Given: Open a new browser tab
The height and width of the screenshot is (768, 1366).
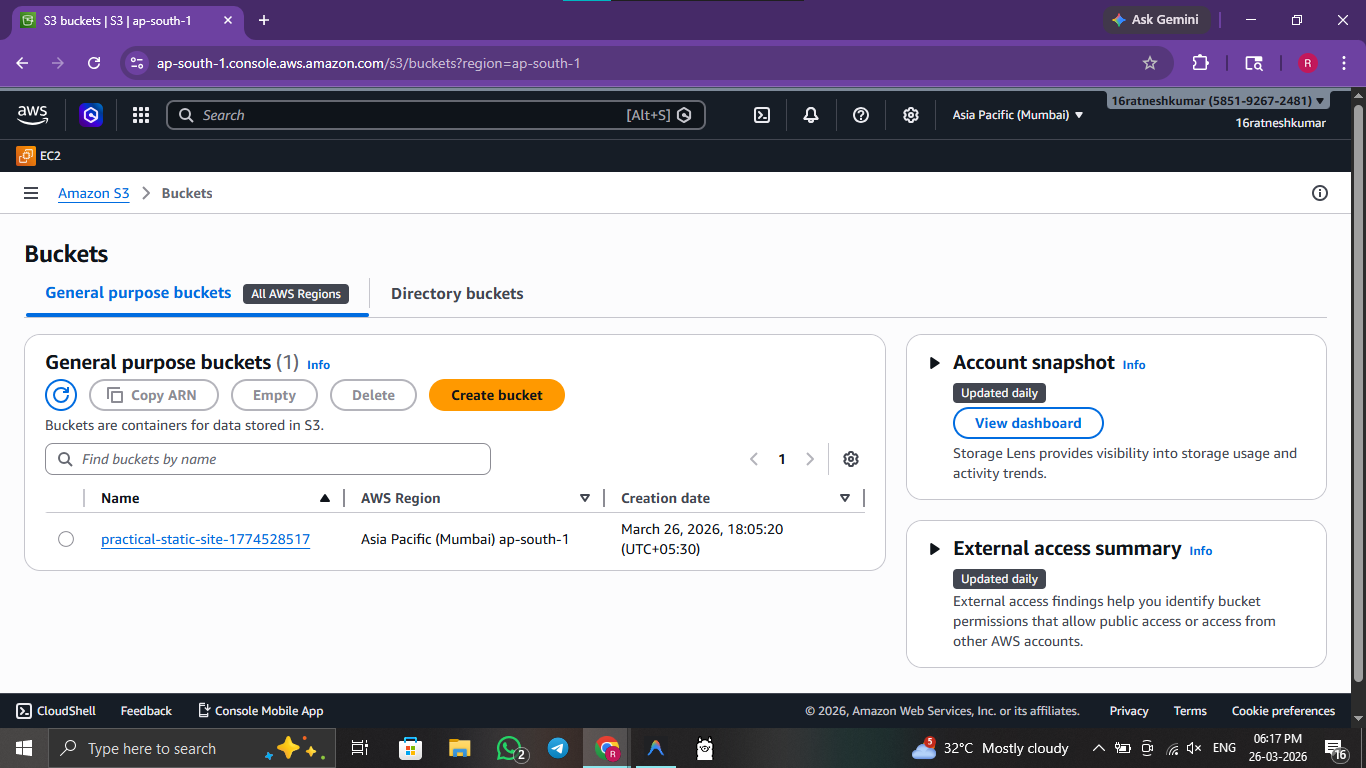Looking at the screenshot, I should pyautogui.click(x=264, y=20).
